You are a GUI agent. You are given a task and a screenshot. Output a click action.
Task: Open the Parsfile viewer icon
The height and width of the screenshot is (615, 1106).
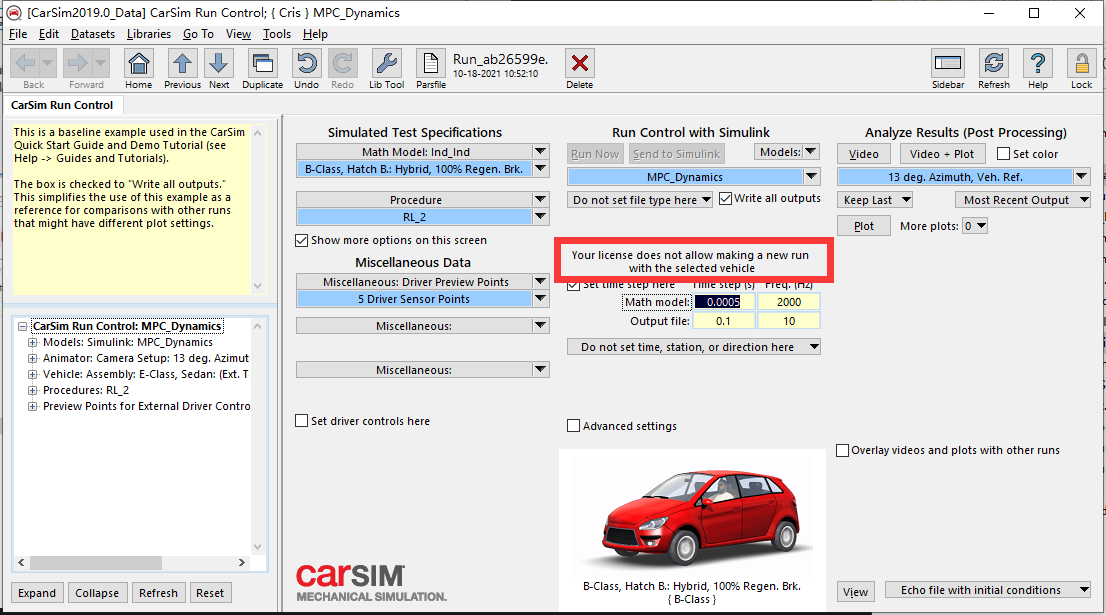(430, 63)
